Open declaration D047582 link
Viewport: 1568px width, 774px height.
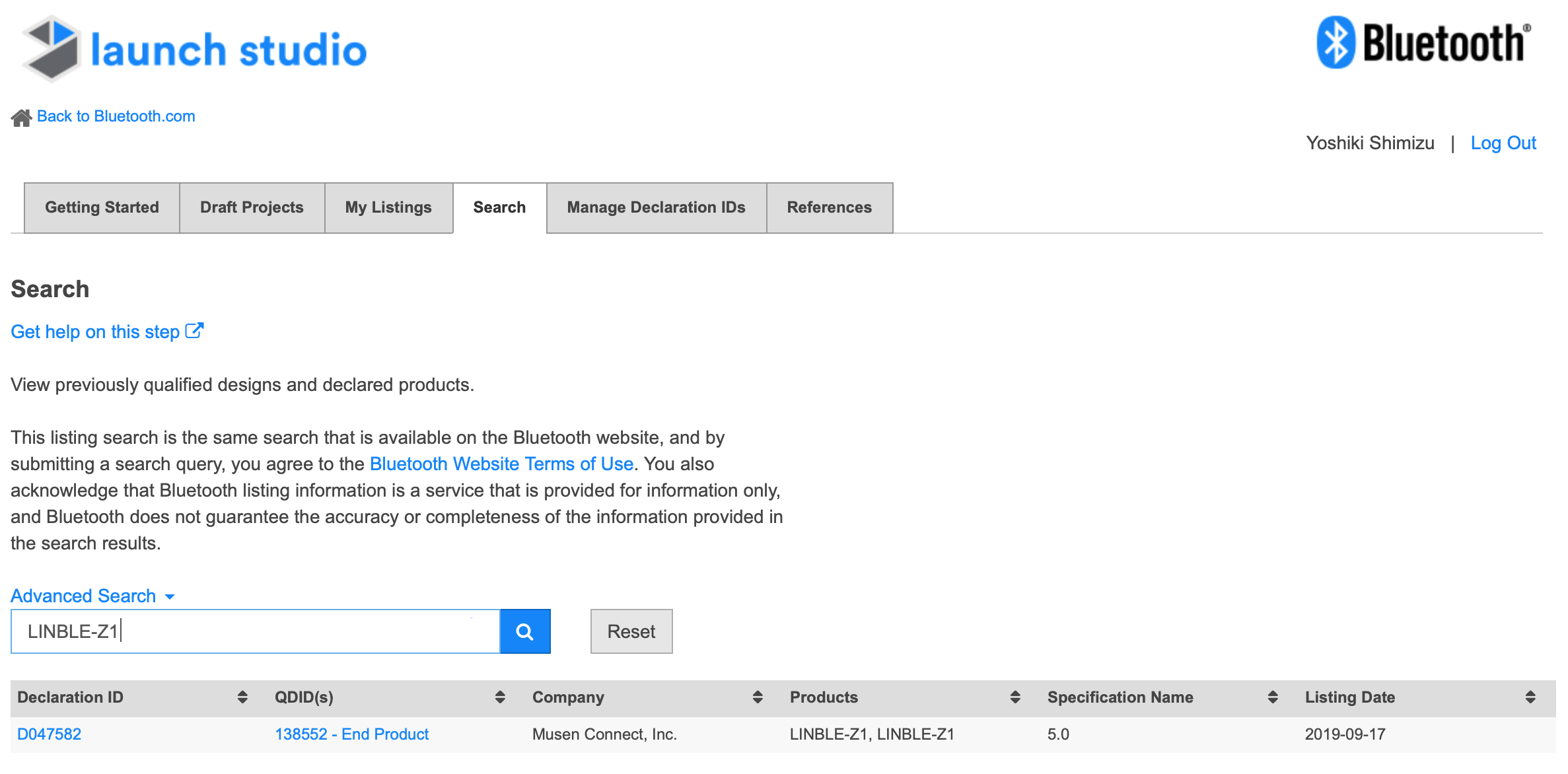tap(49, 734)
